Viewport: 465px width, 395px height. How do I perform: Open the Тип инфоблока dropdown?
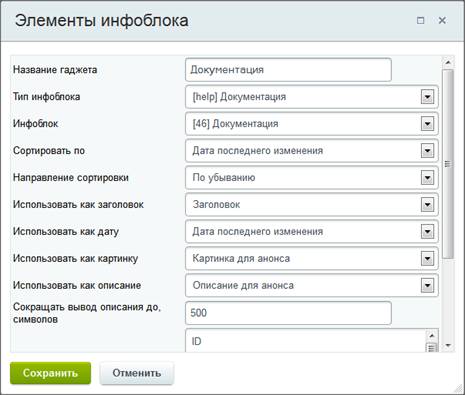pyautogui.click(x=312, y=97)
